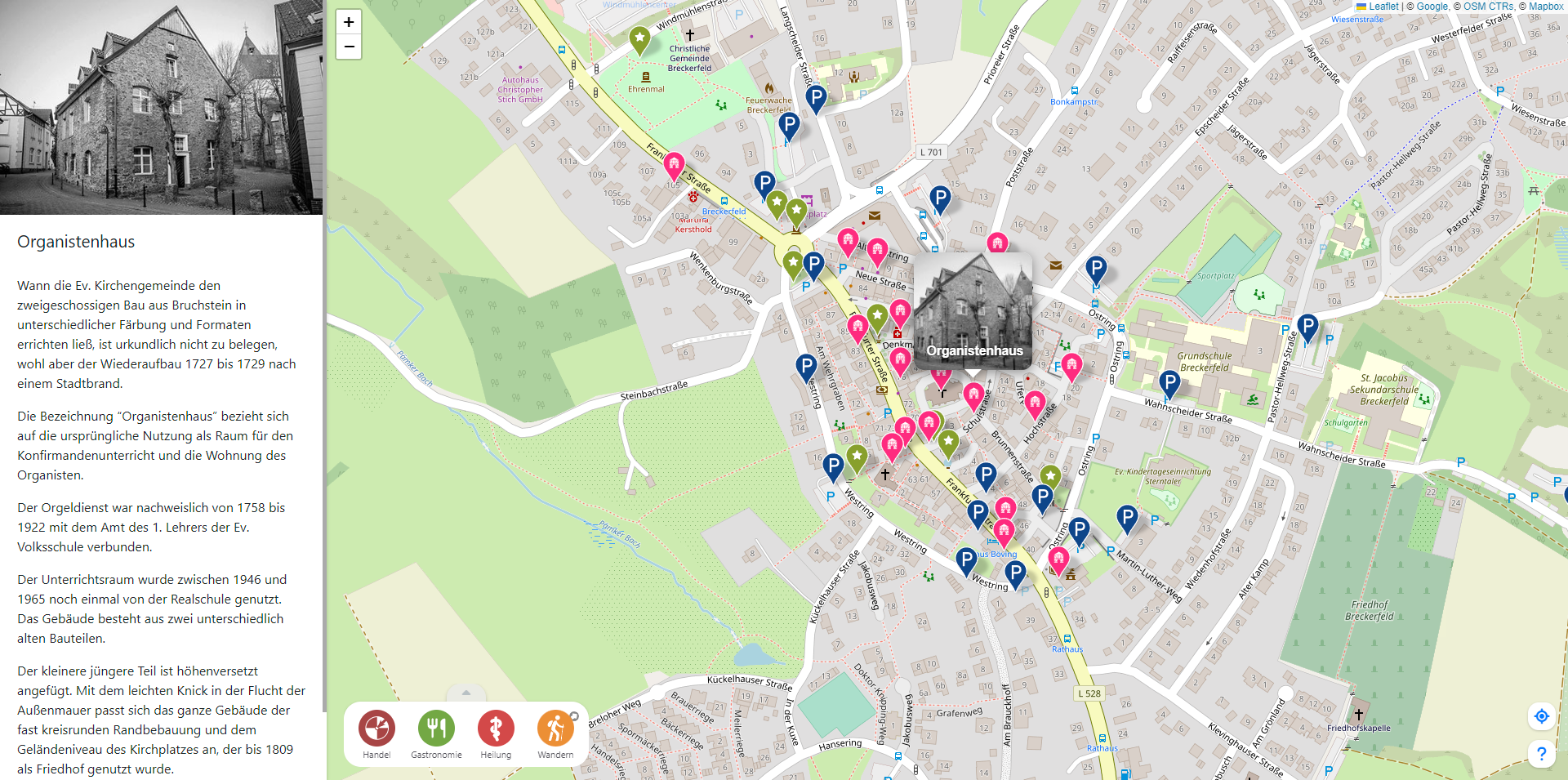
Task: Select parking marker near Feuerwache Breckerfeld
Action: click(x=789, y=127)
